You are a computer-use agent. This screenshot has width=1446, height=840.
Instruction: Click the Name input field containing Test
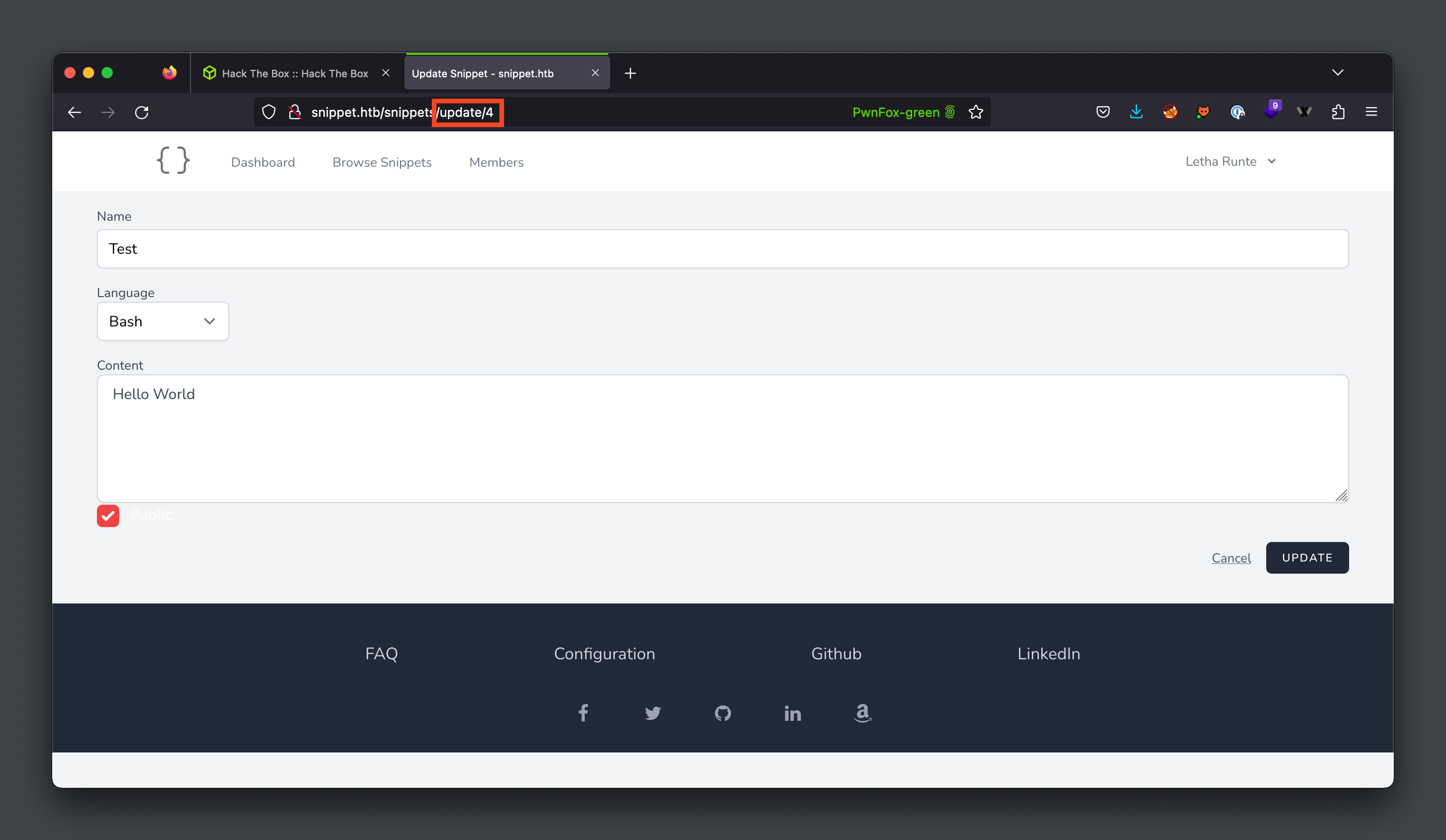(x=723, y=248)
